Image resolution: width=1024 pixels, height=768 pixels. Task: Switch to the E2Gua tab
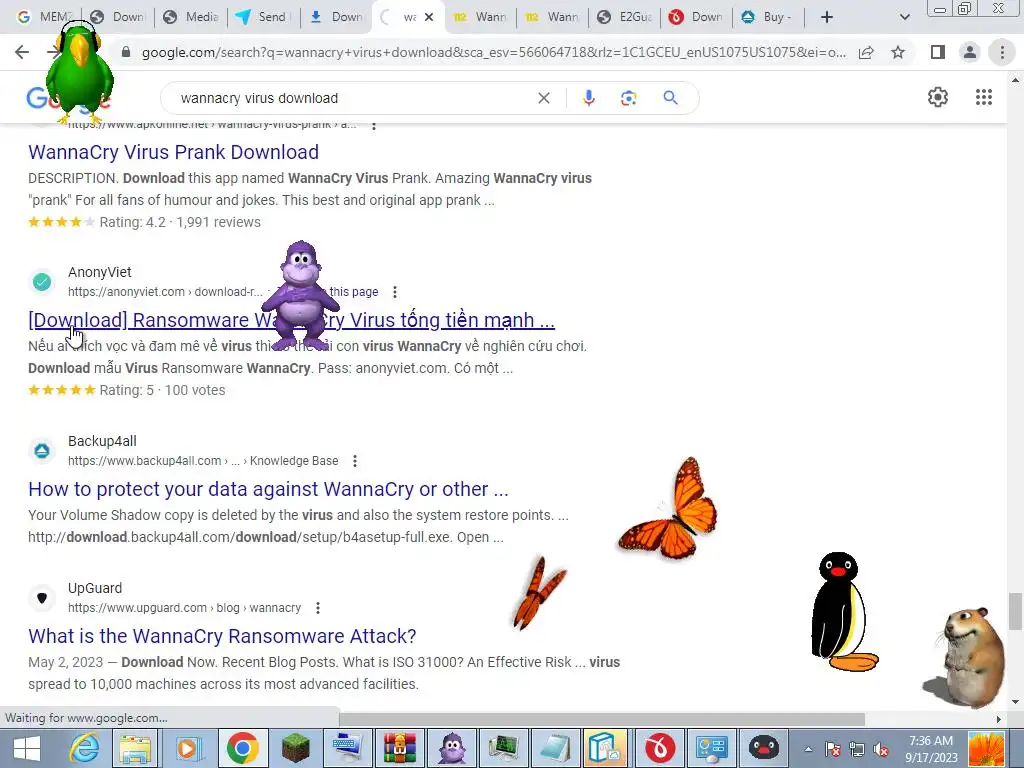[x=625, y=17]
